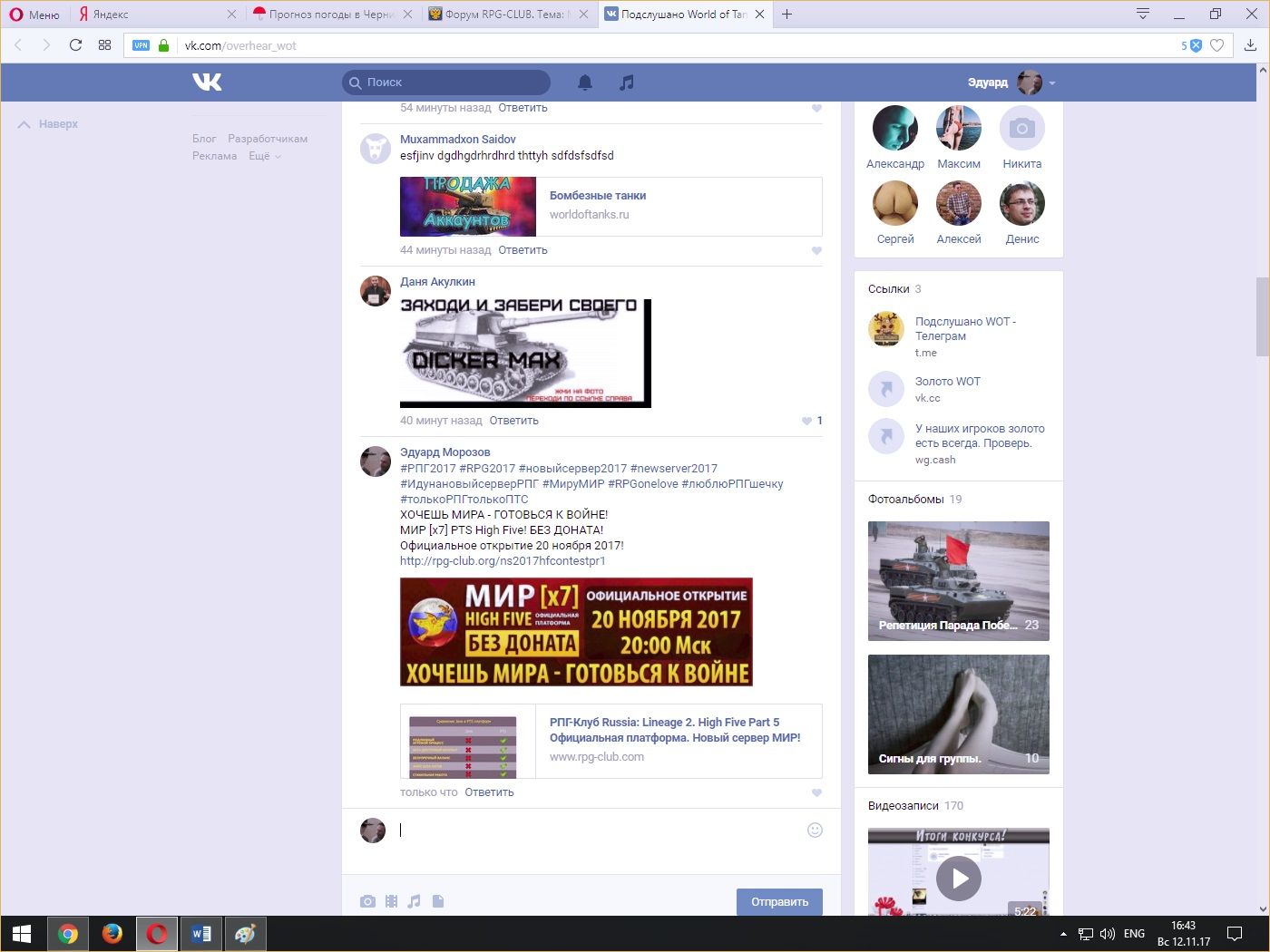Open the rpg-club.org contest link
The image size is (1270, 952).
[x=502, y=561]
